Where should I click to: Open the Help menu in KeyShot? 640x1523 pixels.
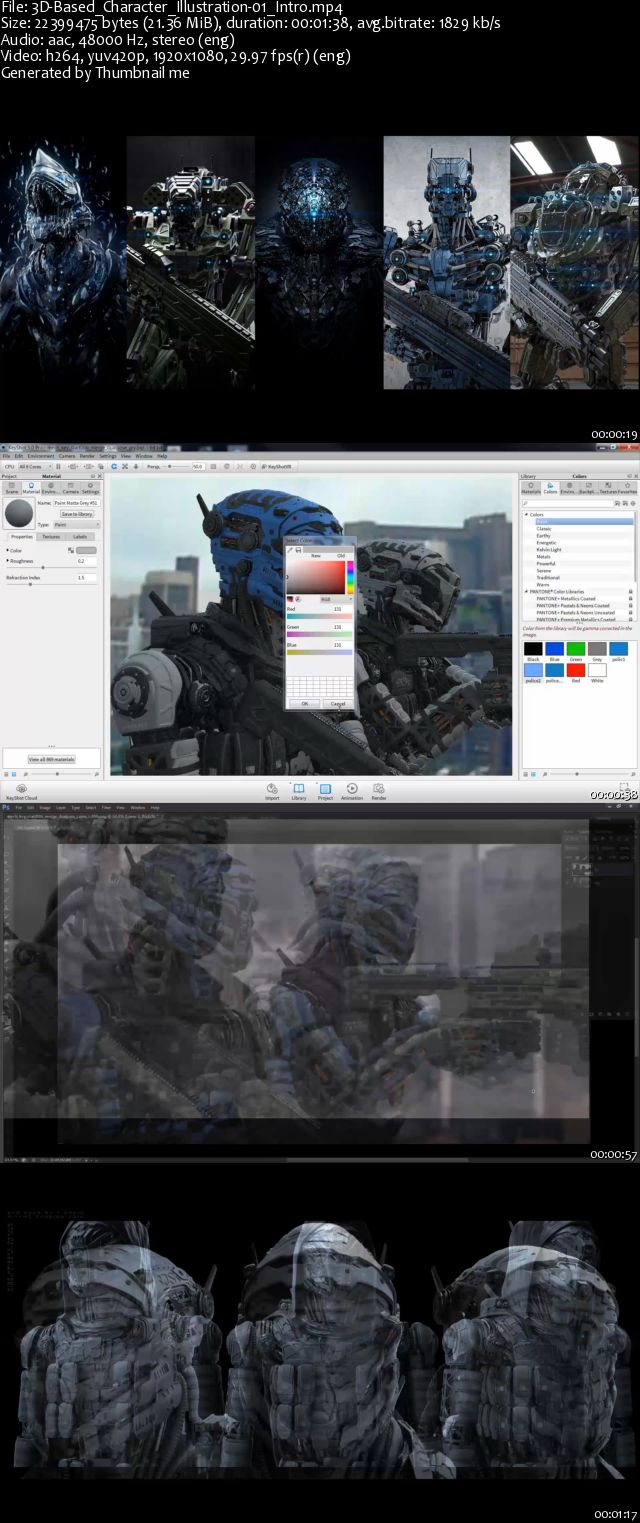pyautogui.click(x=161, y=456)
